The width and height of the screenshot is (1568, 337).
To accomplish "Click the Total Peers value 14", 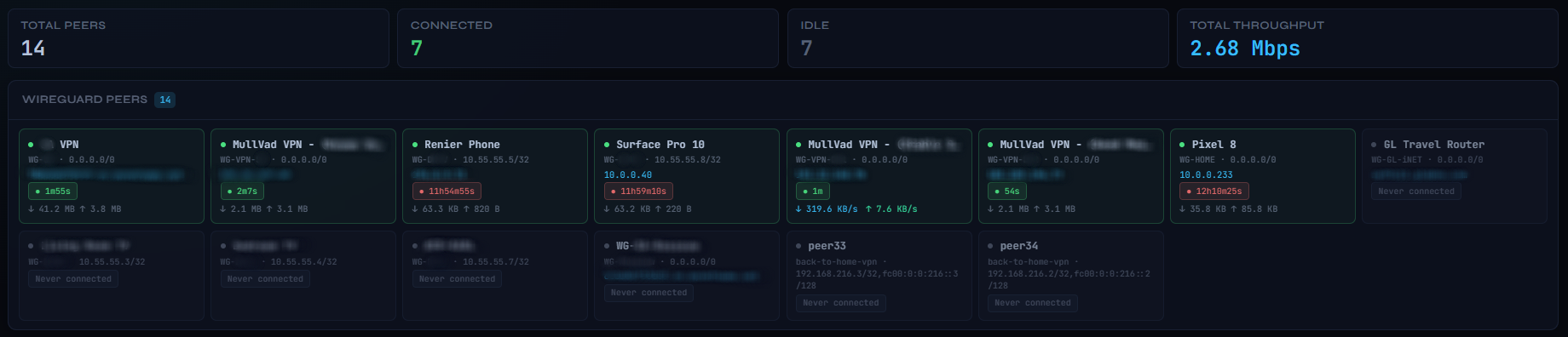I will coord(33,49).
